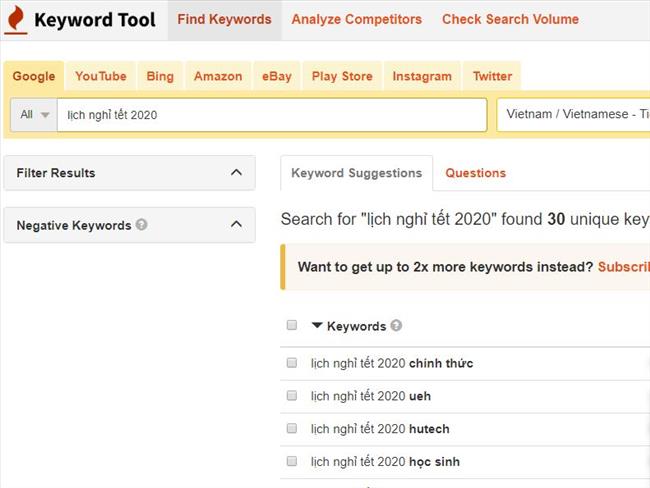Switch to the eBay tab
The height and width of the screenshot is (488, 650).
(x=276, y=76)
